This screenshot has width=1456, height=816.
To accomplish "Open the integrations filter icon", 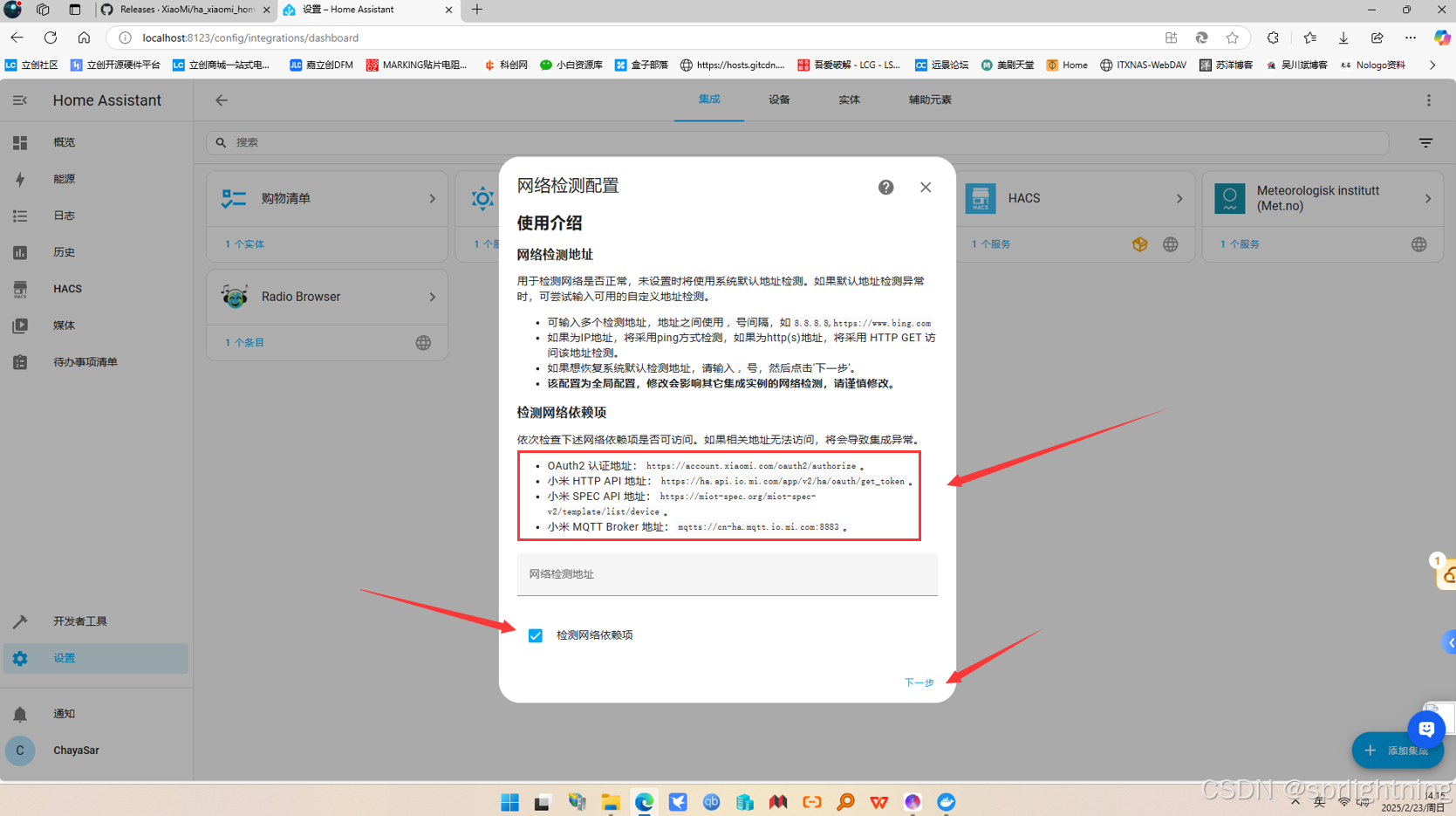I will point(1425,142).
